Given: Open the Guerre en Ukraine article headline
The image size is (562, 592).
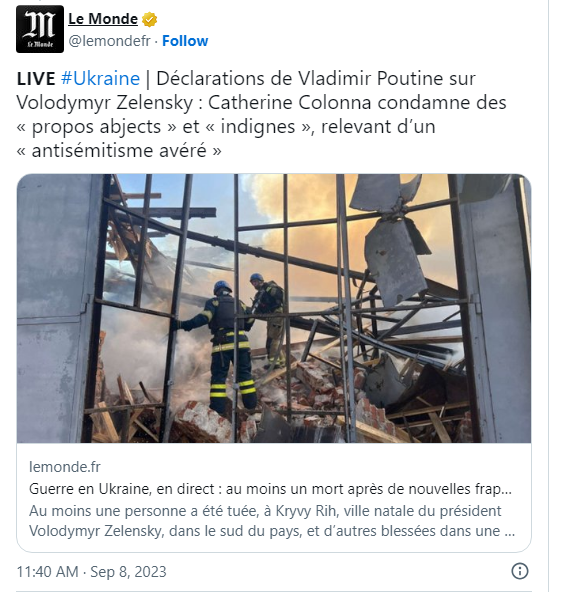Looking at the screenshot, I should (x=270, y=489).
